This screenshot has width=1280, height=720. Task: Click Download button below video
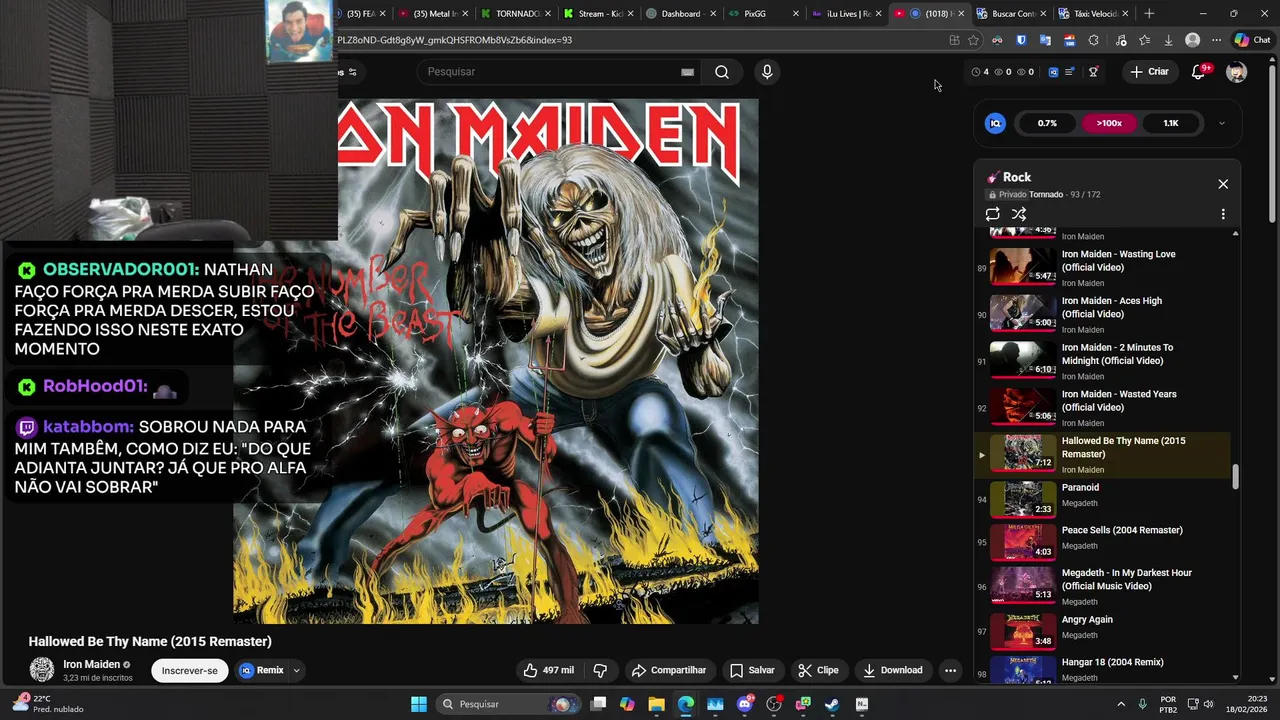(893, 670)
